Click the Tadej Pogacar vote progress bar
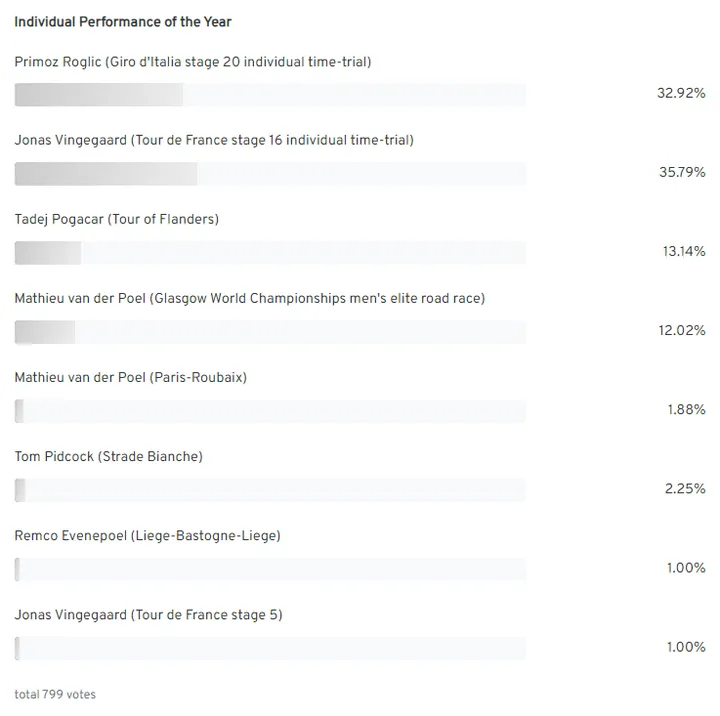This screenshot has width=720, height=716. pos(269,253)
